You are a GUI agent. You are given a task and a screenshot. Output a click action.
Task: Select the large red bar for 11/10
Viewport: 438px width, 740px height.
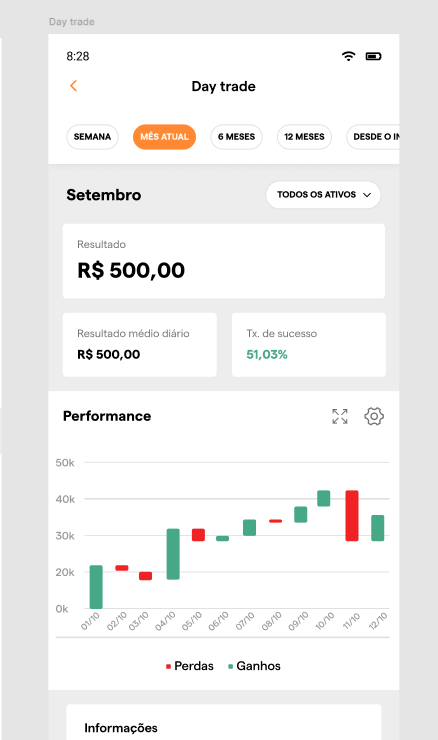pos(352,515)
